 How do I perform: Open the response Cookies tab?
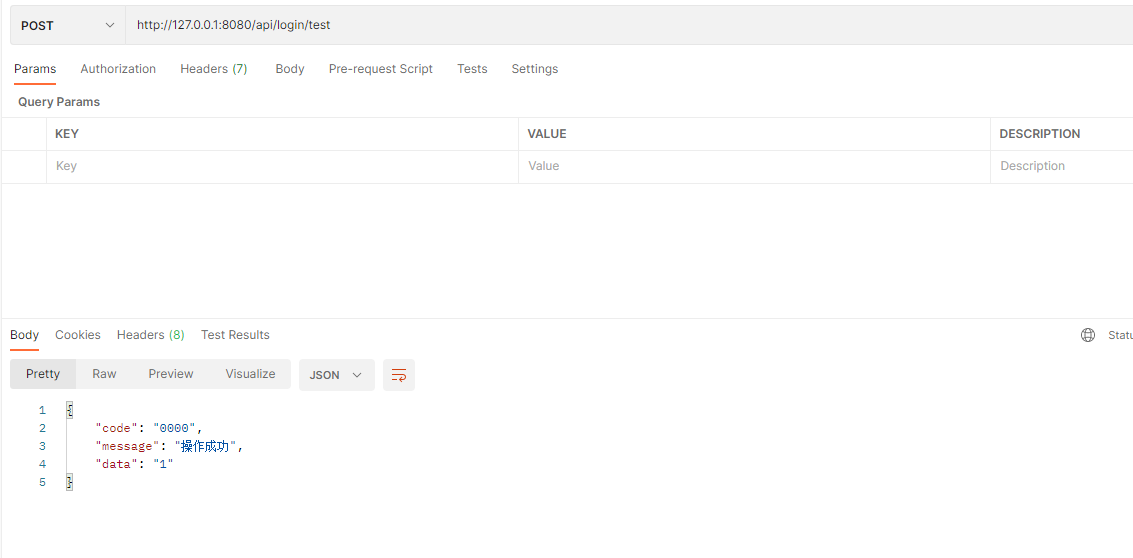(78, 335)
